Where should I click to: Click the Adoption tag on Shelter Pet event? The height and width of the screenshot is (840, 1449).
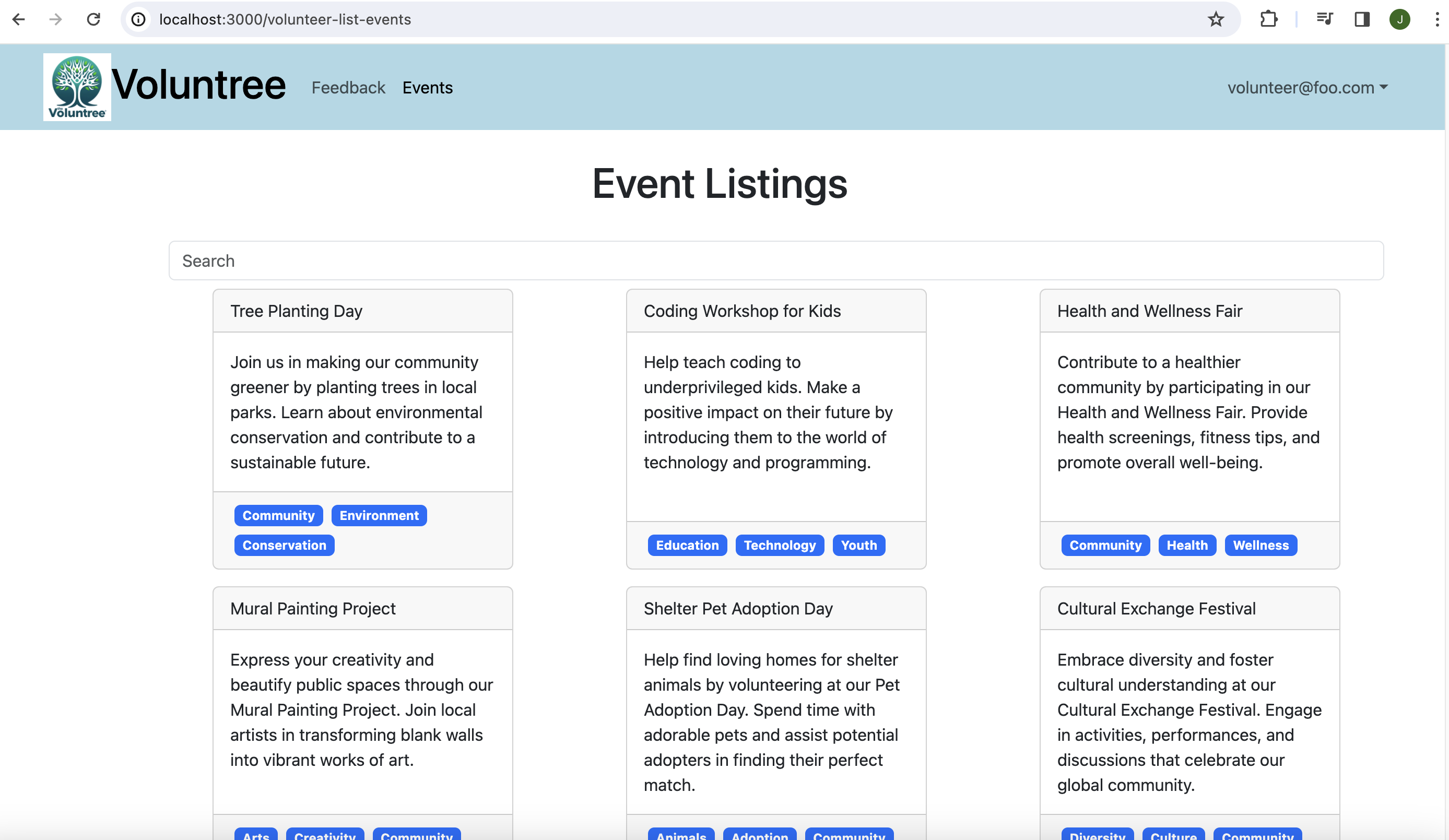coord(759,835)
